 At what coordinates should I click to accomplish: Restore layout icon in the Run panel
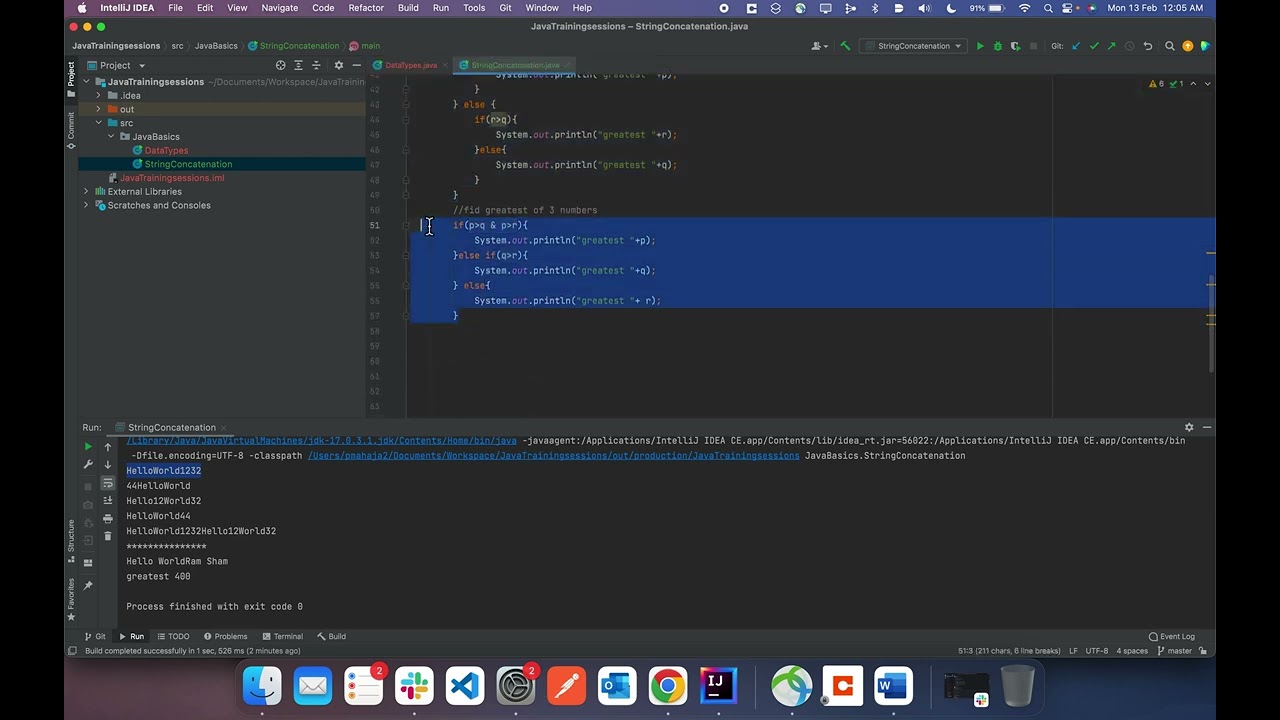(x=88, y=563)
